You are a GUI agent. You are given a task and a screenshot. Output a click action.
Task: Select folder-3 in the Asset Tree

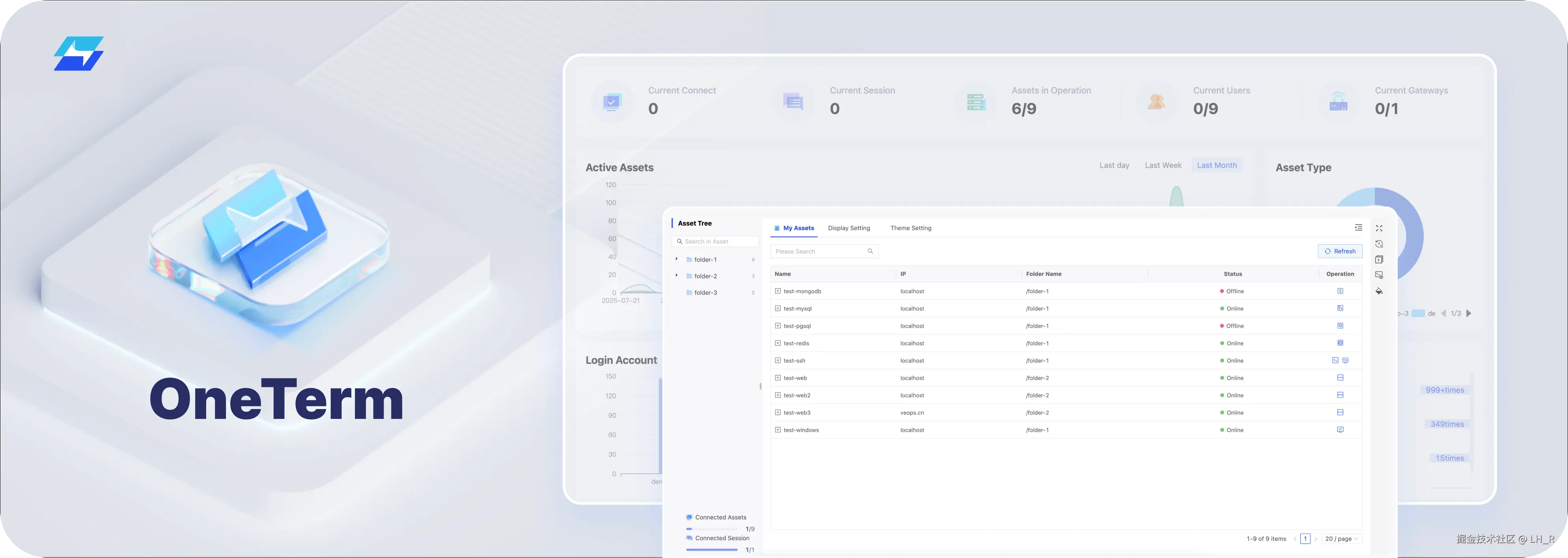[705, 293]
